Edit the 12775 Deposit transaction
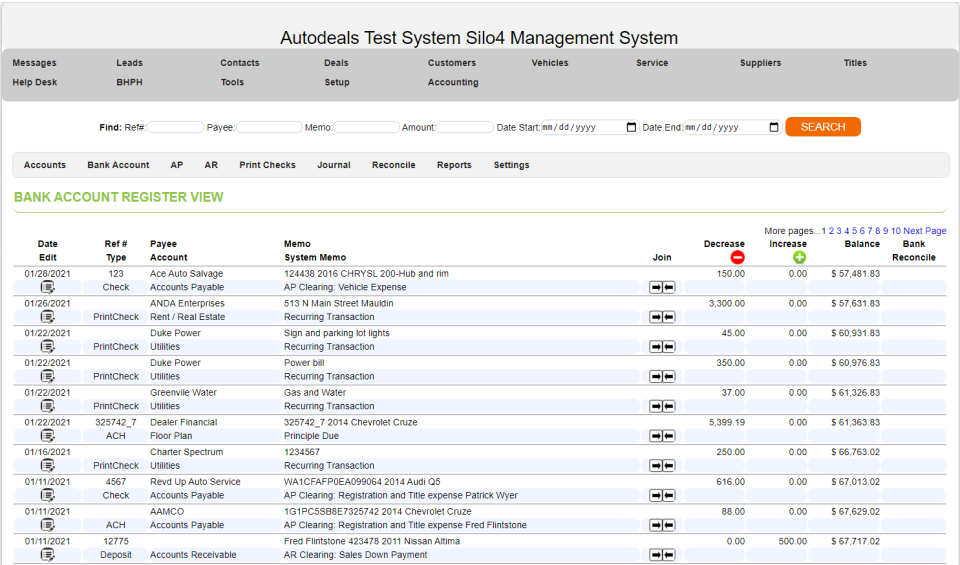960x565 pixels. pos(47,555)
